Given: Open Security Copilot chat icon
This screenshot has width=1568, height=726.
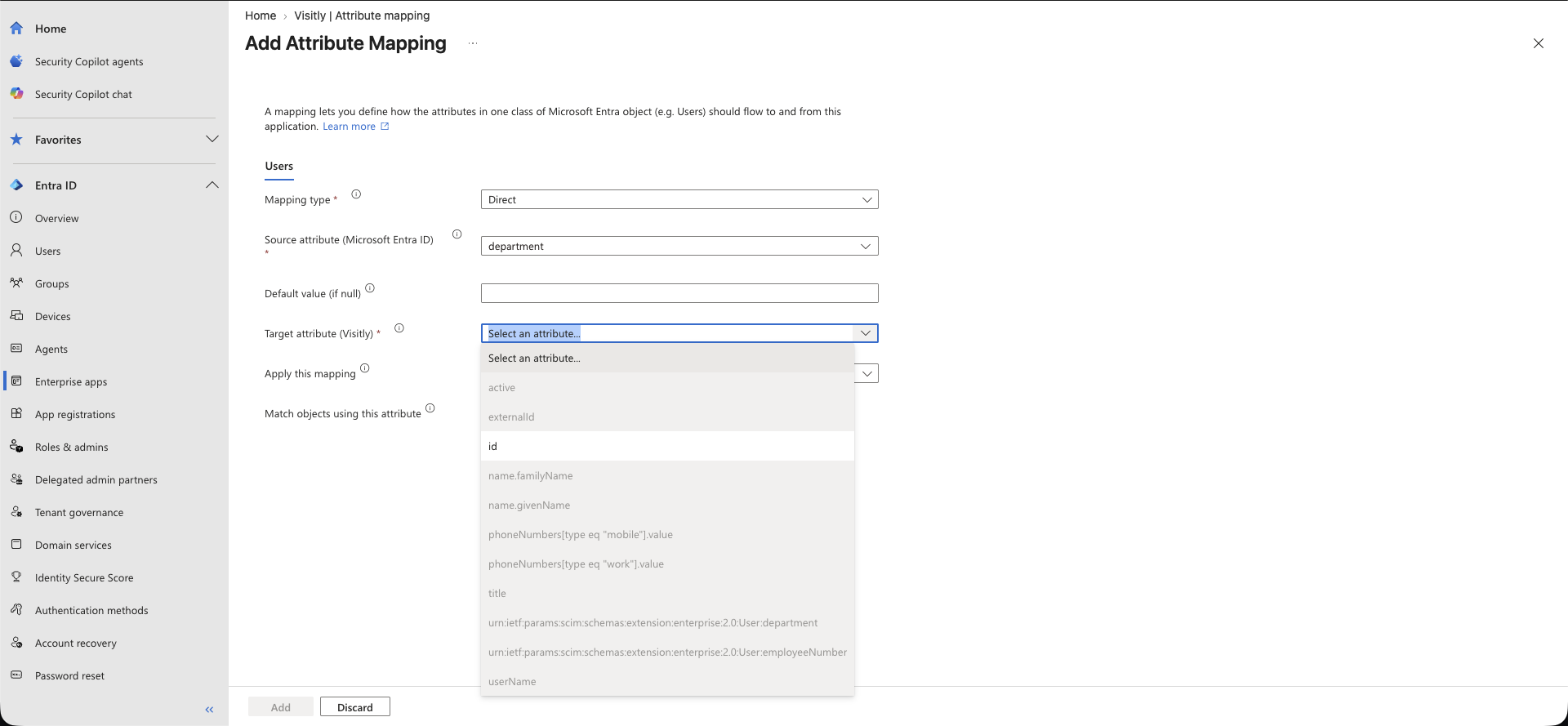Looking at the screenshot, I should pos(16,94).
